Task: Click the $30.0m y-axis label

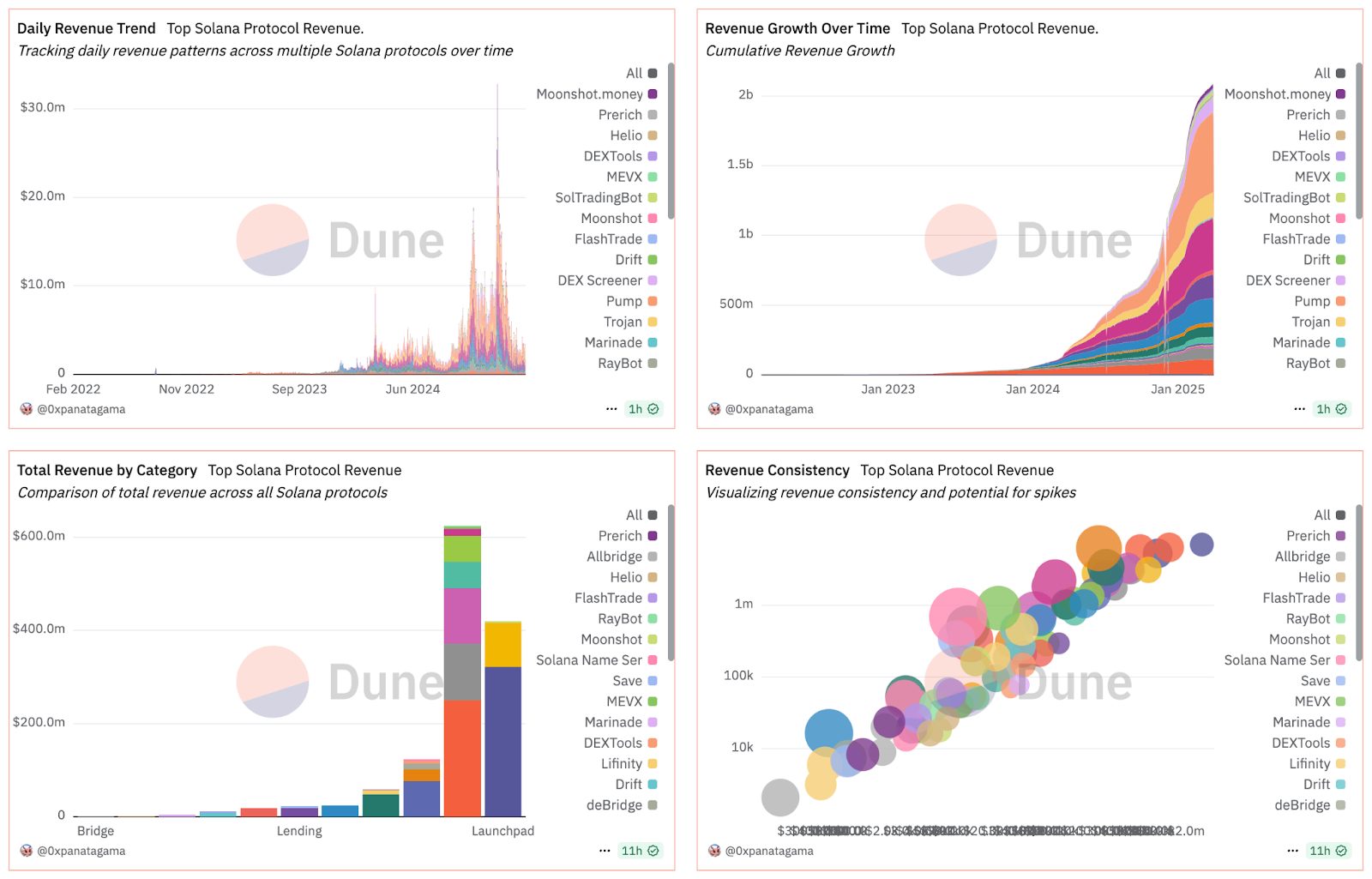Action: coord(43,107)
